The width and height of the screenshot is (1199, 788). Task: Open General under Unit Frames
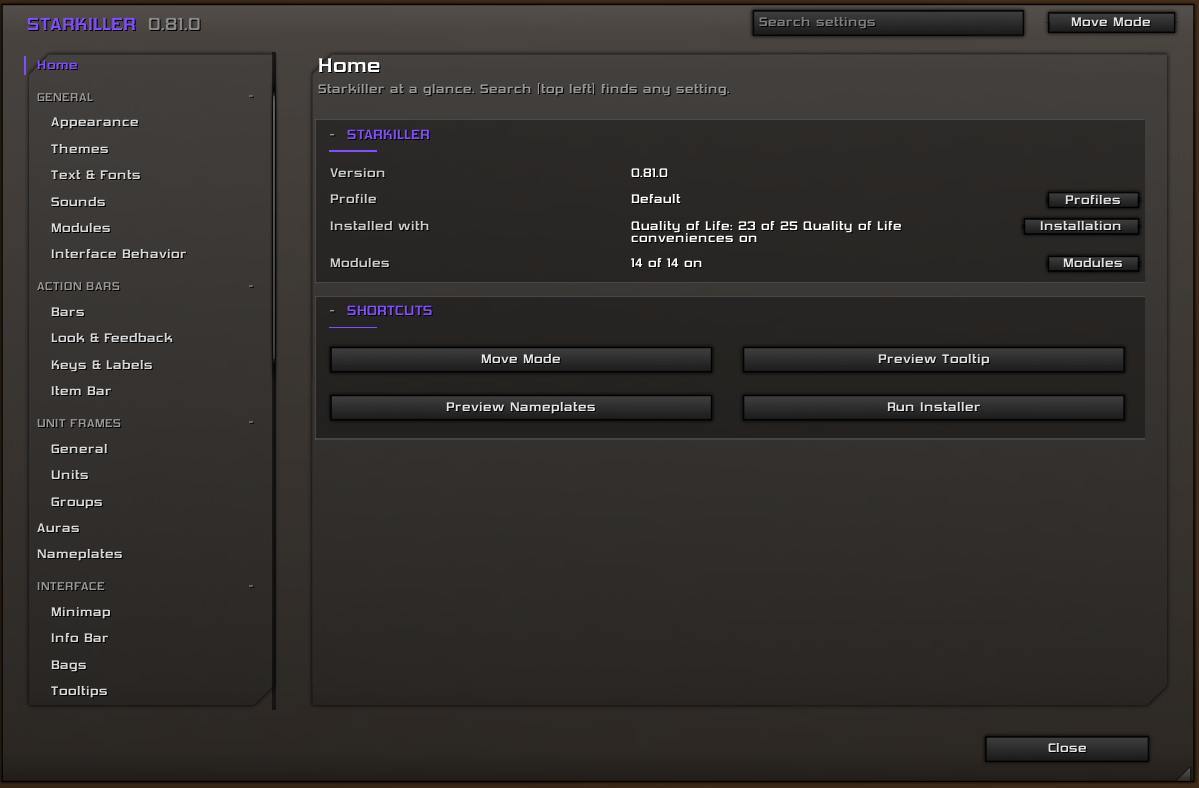point(79,449)
